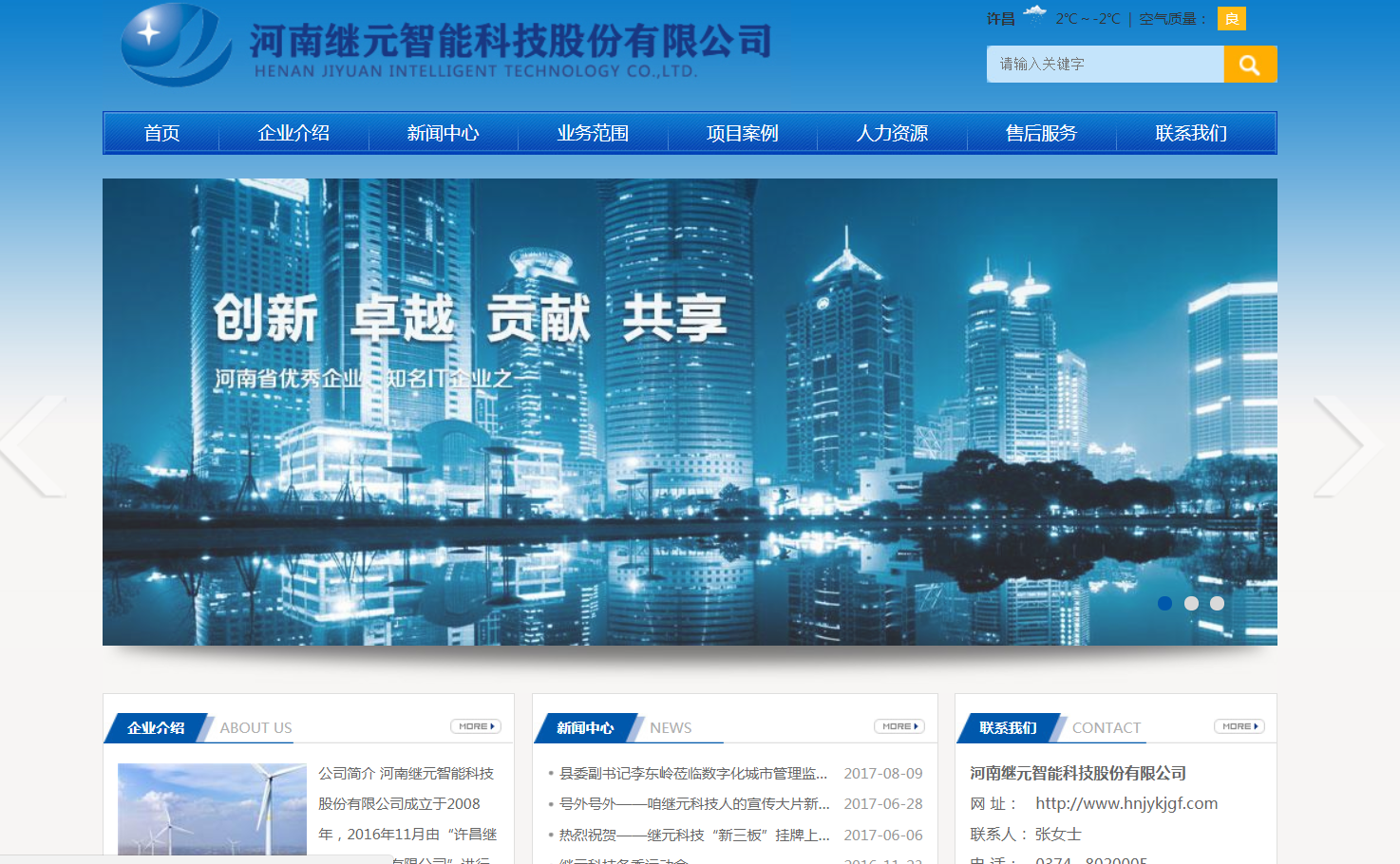Click the weather snowflake icon next to 许昌
1400x864 pixels.
pos(1033,15)
